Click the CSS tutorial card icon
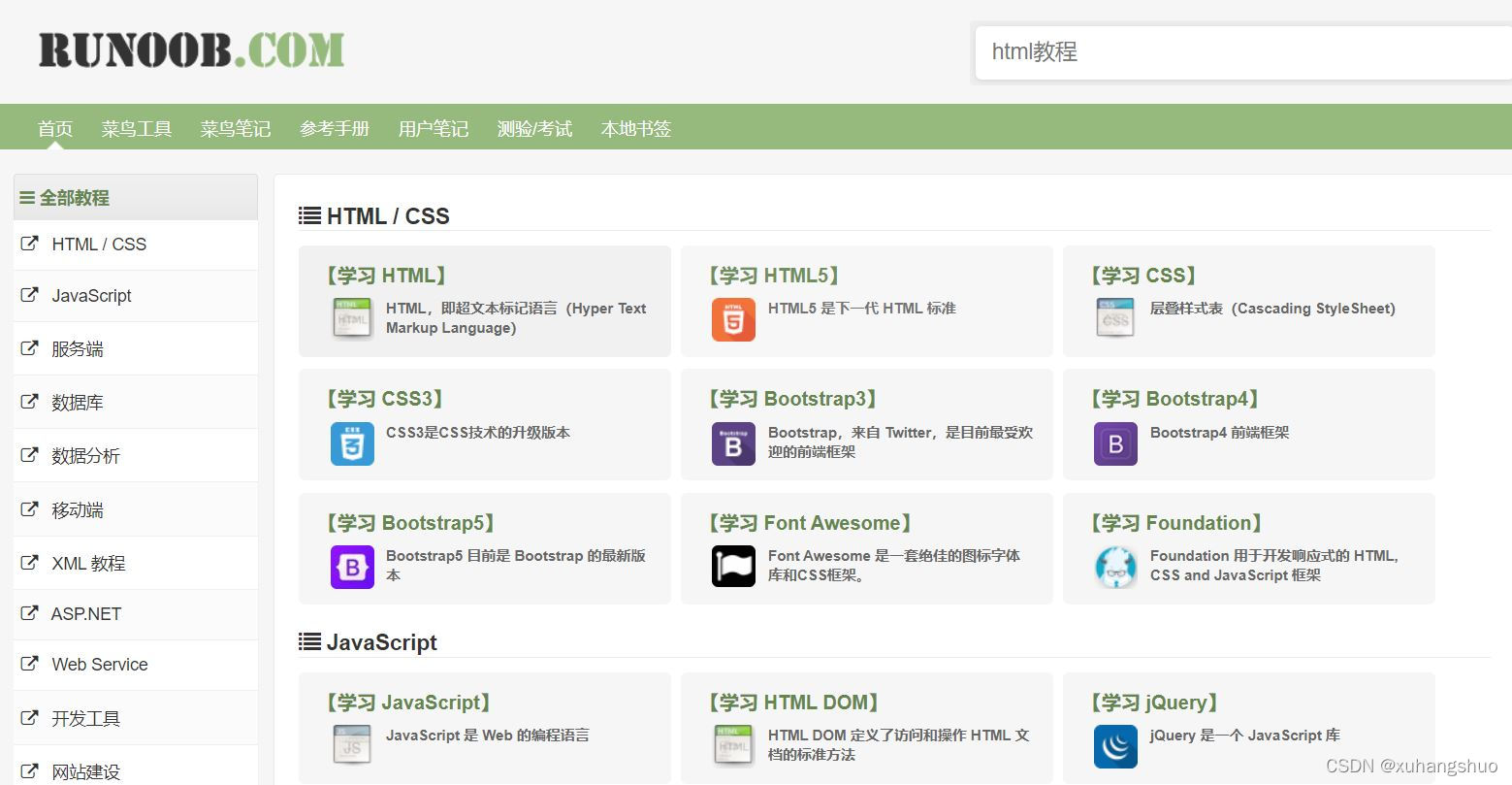Viewport: 1512px width, 785px height. click(x=1115, y=319)
